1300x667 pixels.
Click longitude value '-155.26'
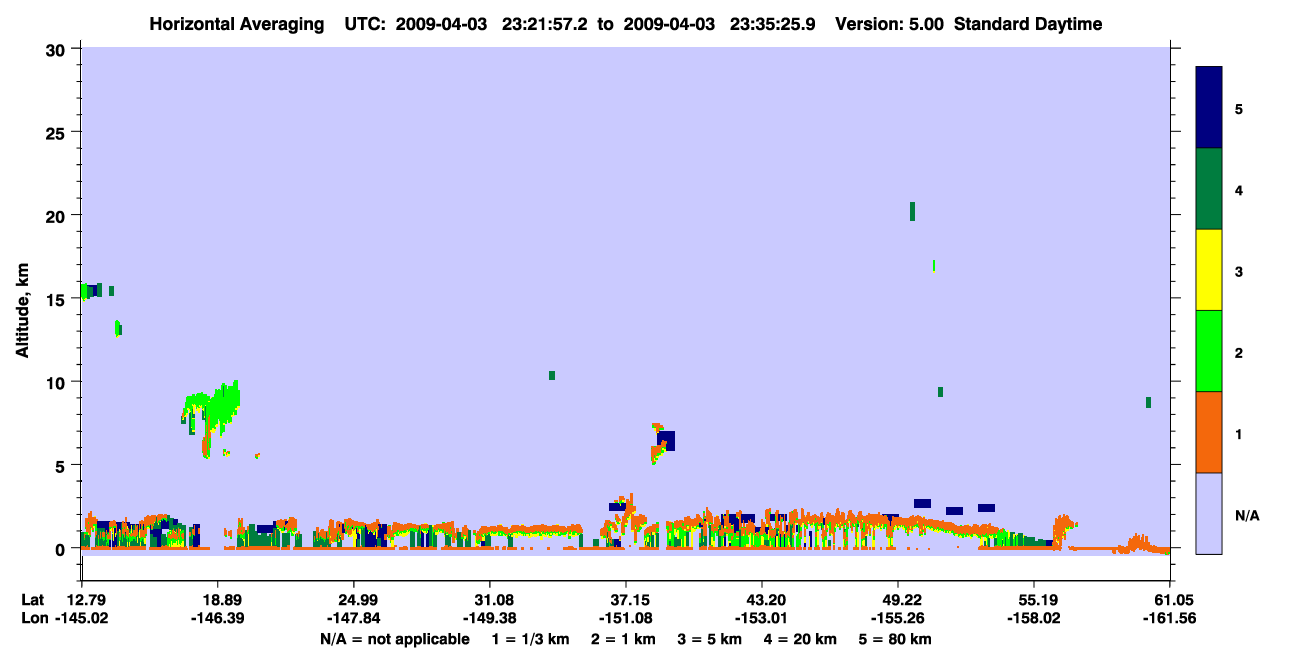point(898,618)
